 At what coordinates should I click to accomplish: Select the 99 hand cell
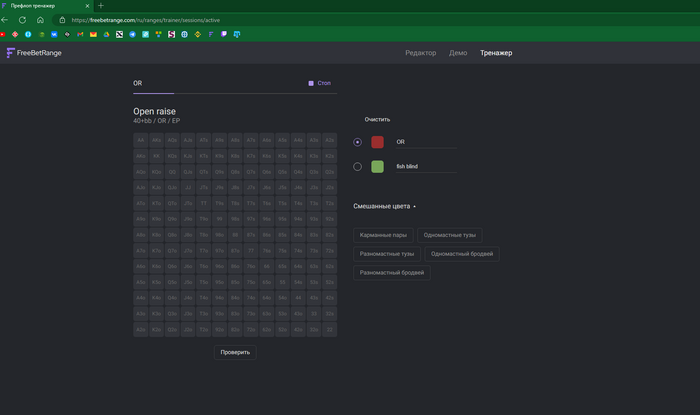[x=219, y=219]
